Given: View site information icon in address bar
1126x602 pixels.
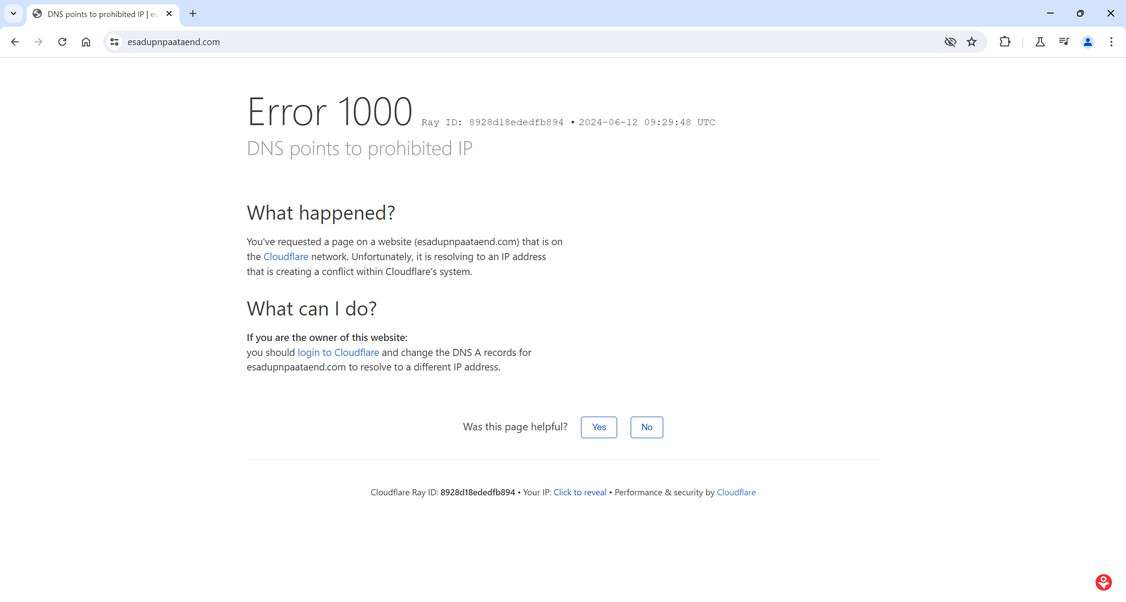Looking at the screenshot, I should coord(114,42).
